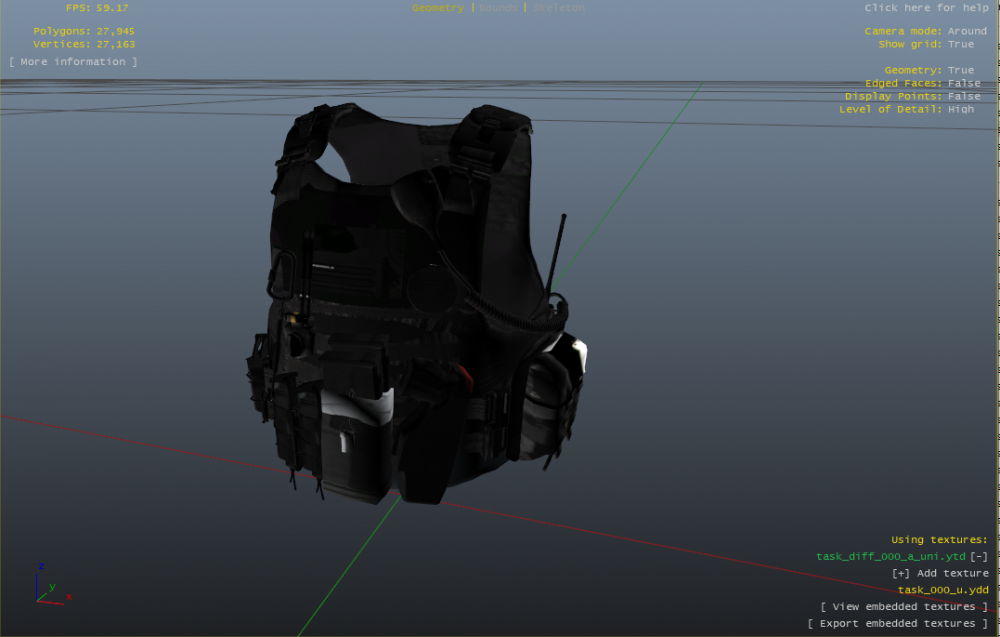Click [+] Add texture
The width and height of the screenshot is (1000, 637).
pos(936,572)
